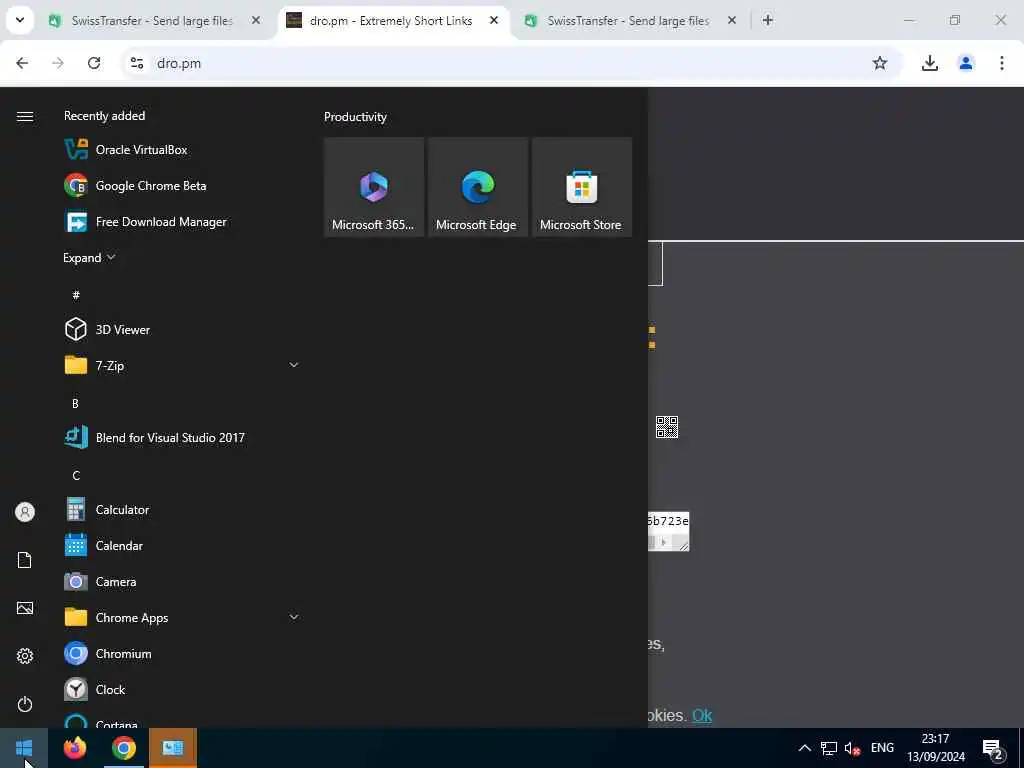Click the muted volume tray icon
The height and width of the screenshot is (768, 1024).
(x=852, y=748)
